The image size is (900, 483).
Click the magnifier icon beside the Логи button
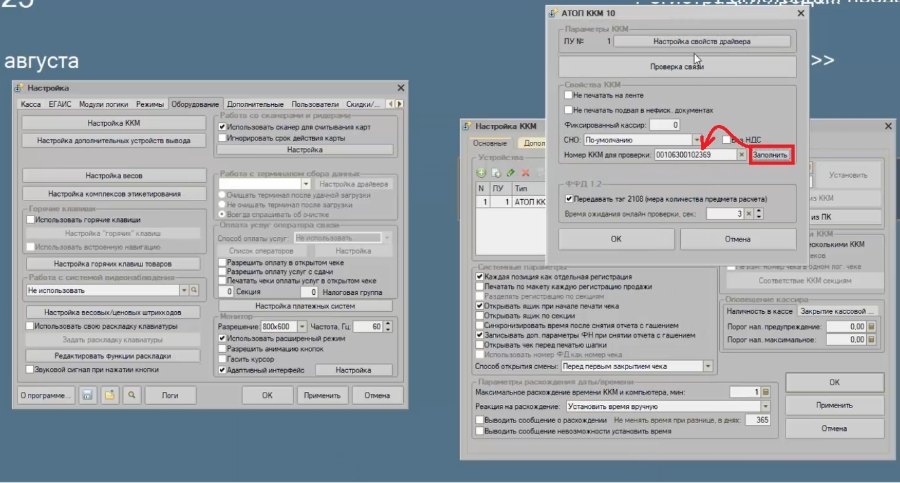(x=131, y=395)
